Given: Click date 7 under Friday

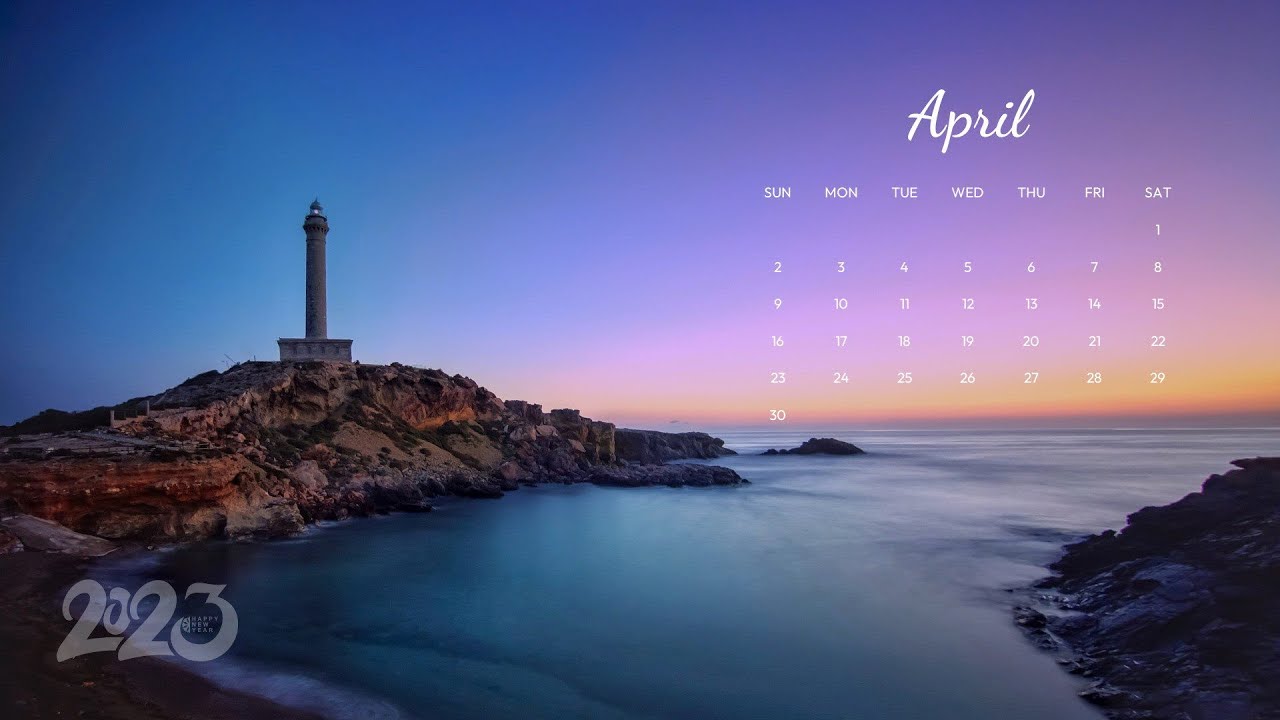Looking at the screenshot, I should [1094, 267].
